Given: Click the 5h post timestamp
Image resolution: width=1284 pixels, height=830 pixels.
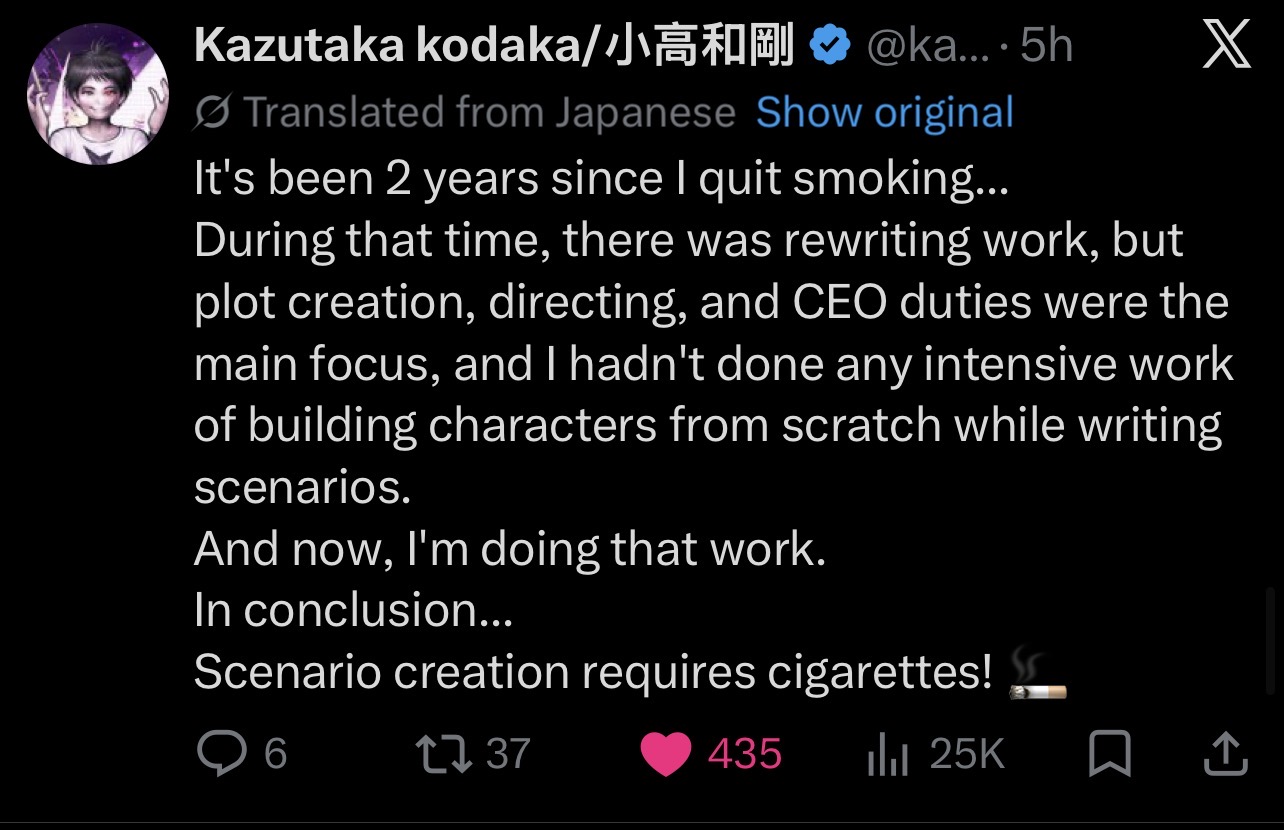Looking at the screenshot, I should (1046, 47).
